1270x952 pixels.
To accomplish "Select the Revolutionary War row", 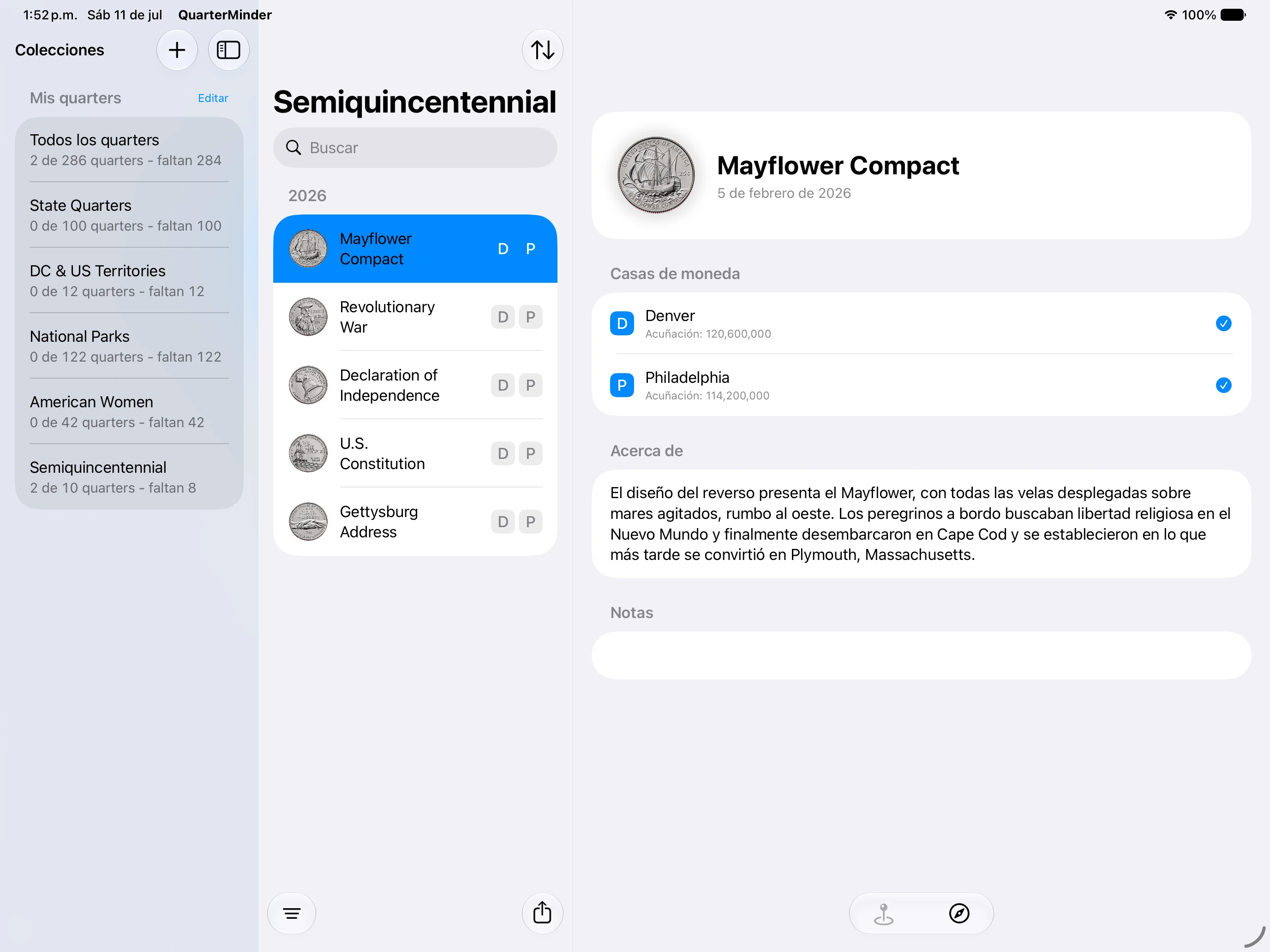I will [415, 317].
